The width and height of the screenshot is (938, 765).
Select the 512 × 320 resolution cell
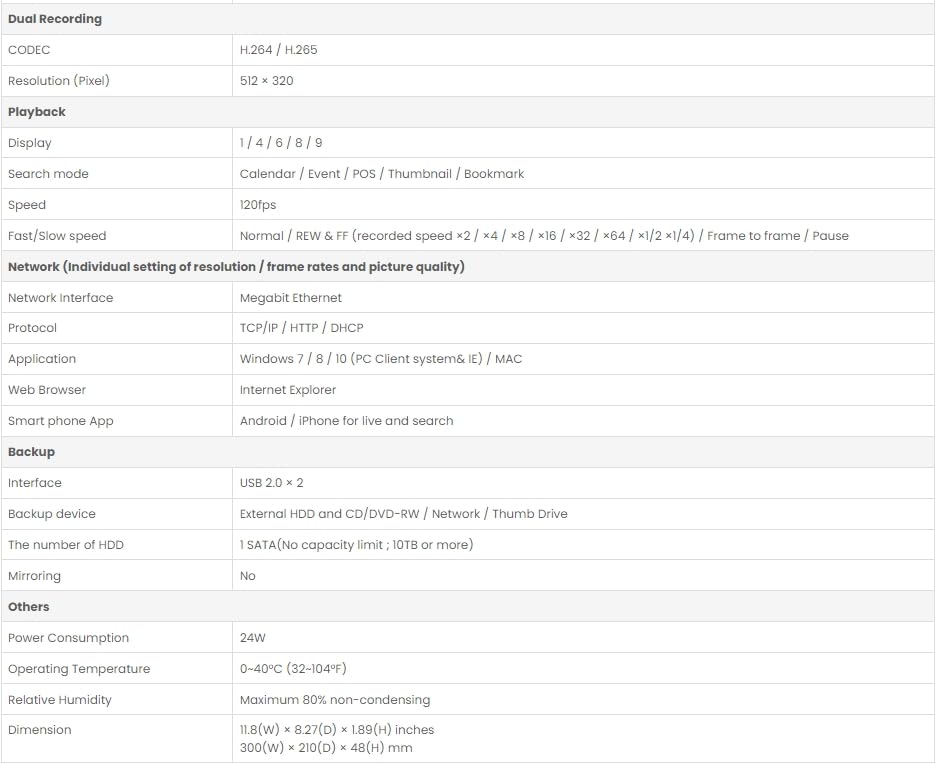266,81
